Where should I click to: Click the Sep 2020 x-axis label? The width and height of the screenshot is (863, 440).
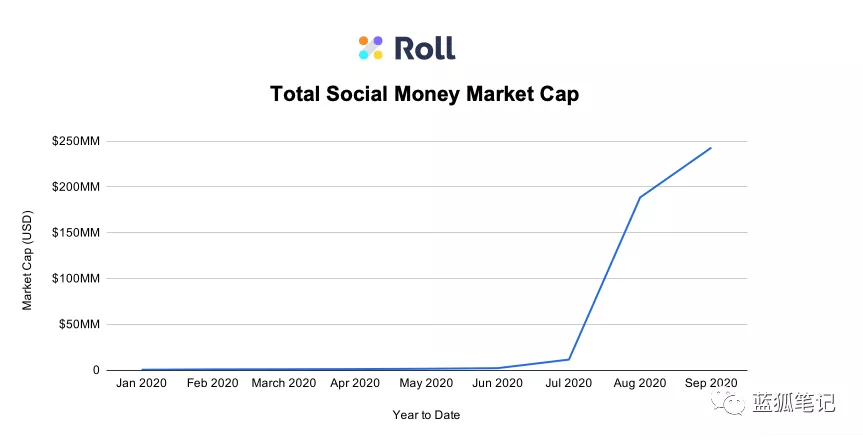pos(711,383)
